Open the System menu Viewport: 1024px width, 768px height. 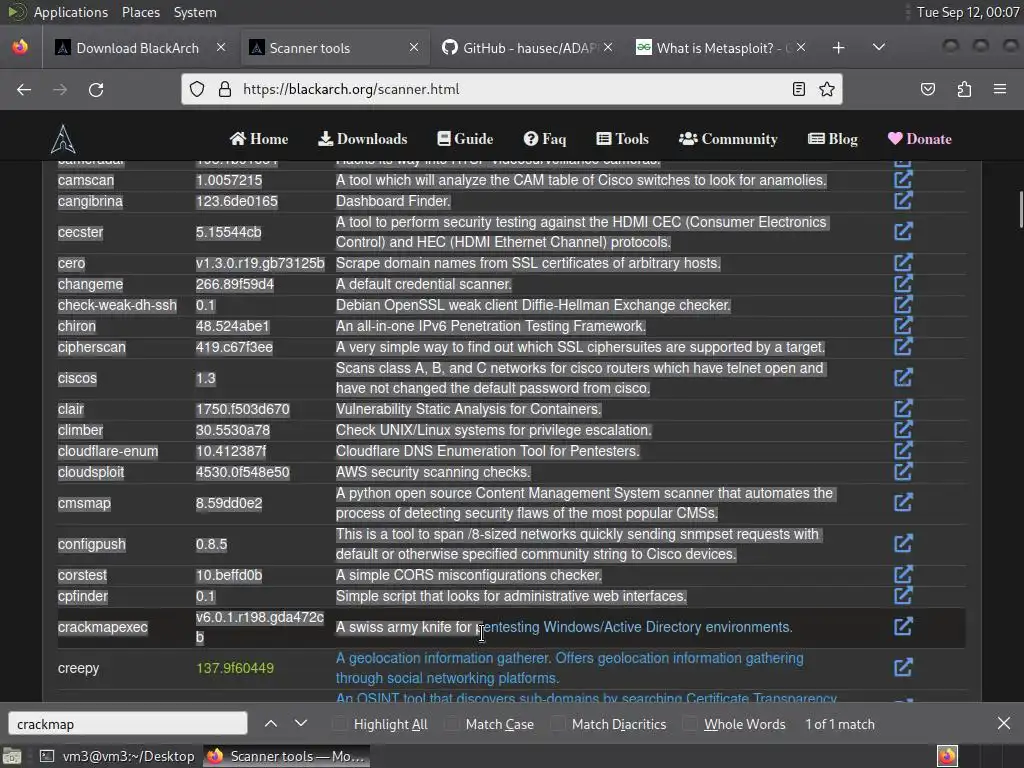pos(195,12)
